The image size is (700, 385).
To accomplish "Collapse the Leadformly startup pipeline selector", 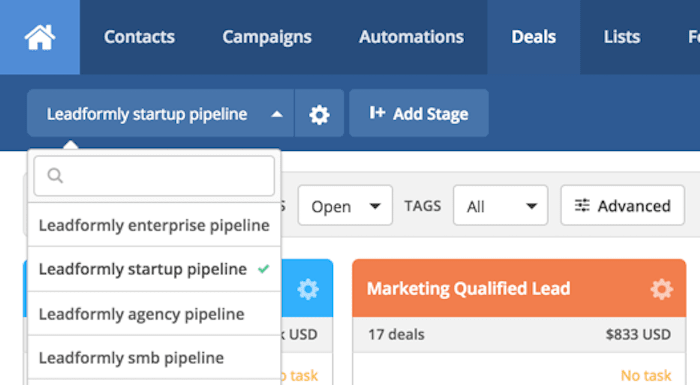I will coord(160,113).
